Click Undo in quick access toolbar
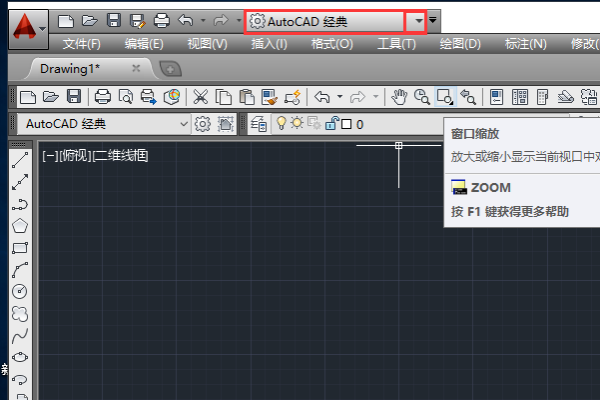 [x=186, y=20]
